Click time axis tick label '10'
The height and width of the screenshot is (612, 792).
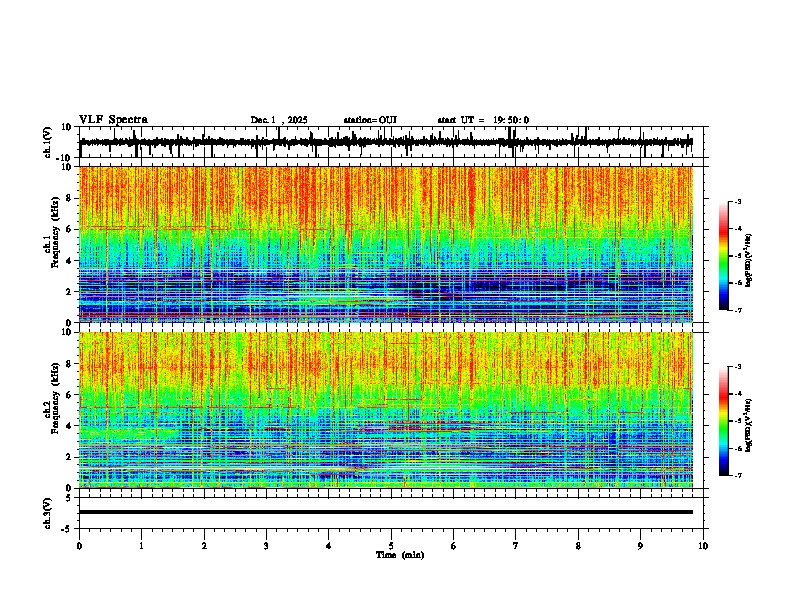pos(703,546)
